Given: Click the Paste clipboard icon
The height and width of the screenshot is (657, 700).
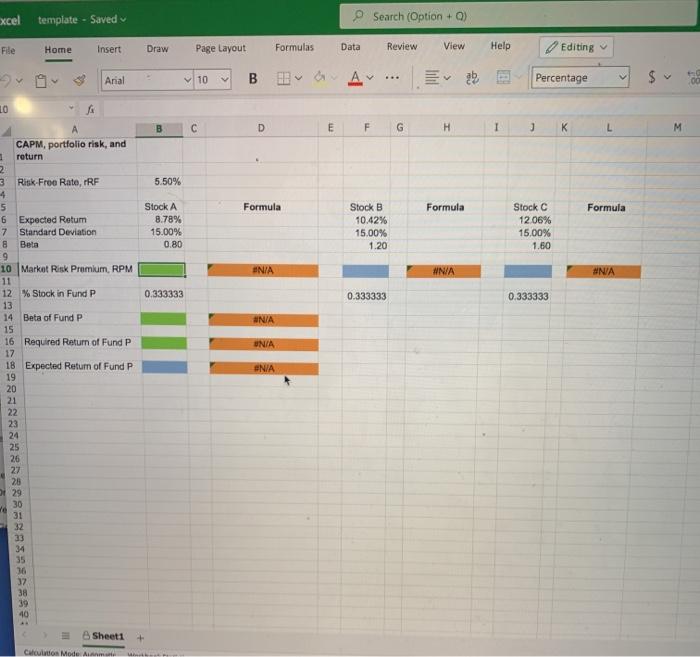Looking at the screenshot, I should pos(41,81).
